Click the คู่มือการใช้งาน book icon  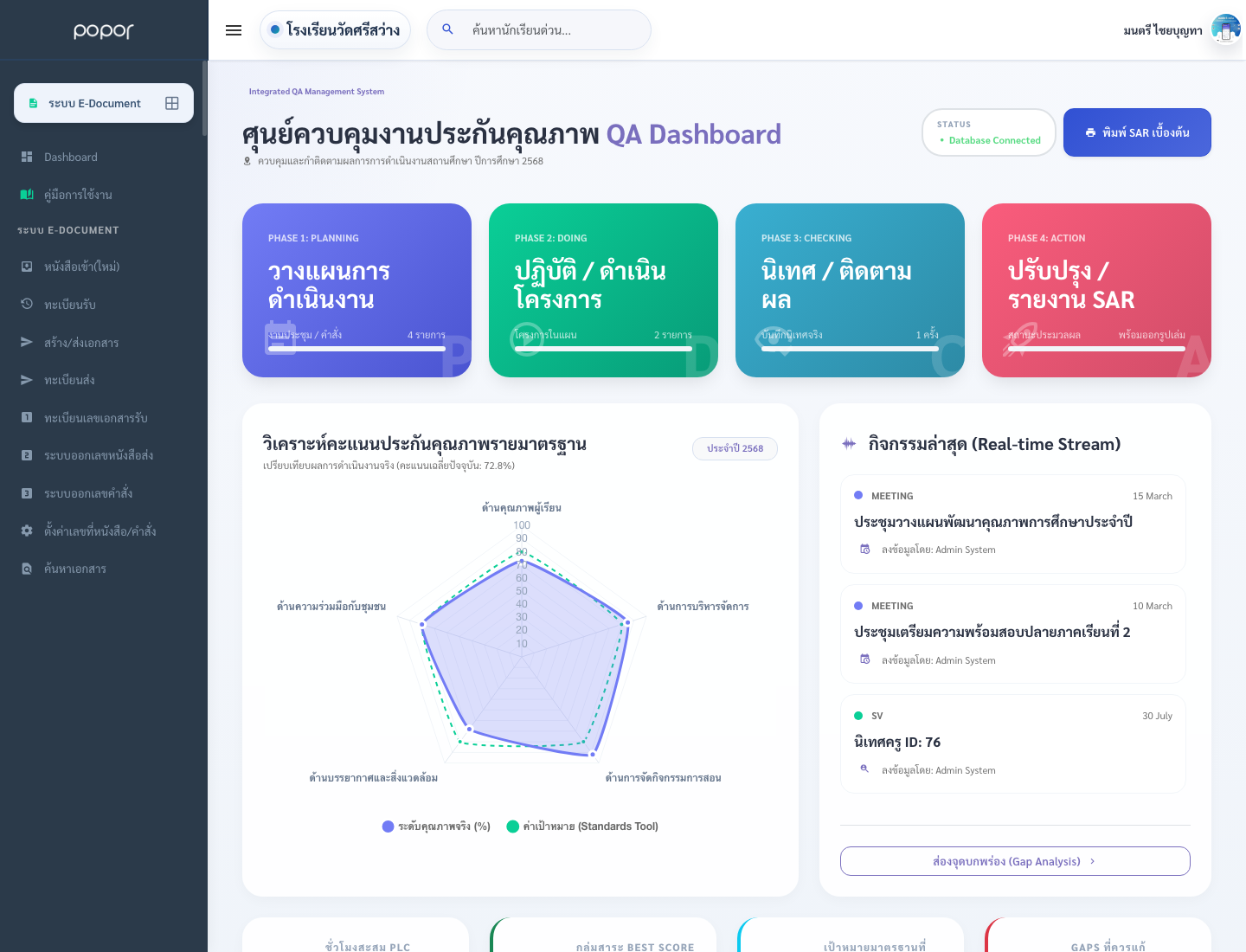pyautogui.click(x=27, y=195)
